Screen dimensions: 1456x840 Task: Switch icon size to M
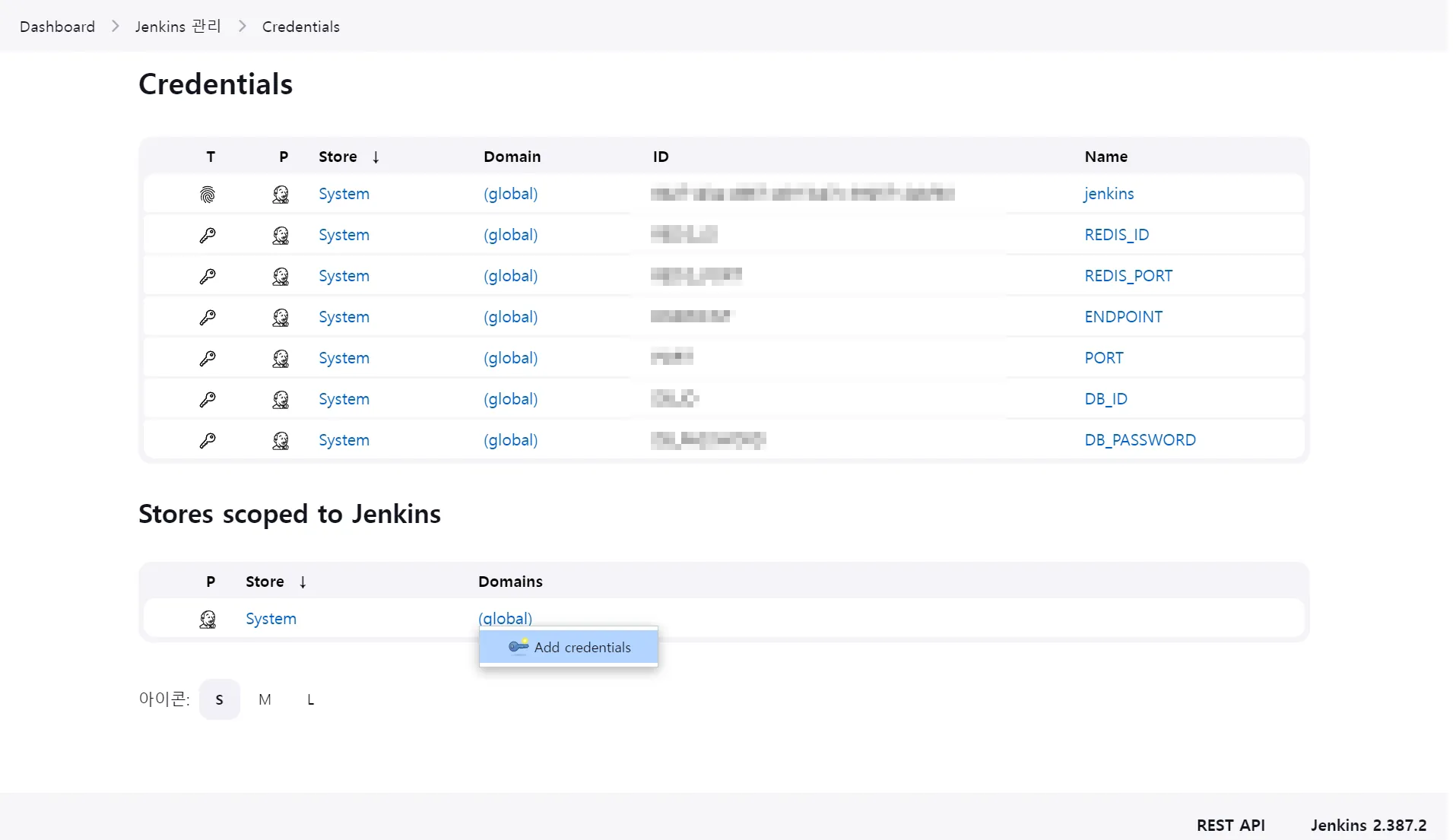coord(265,699)
